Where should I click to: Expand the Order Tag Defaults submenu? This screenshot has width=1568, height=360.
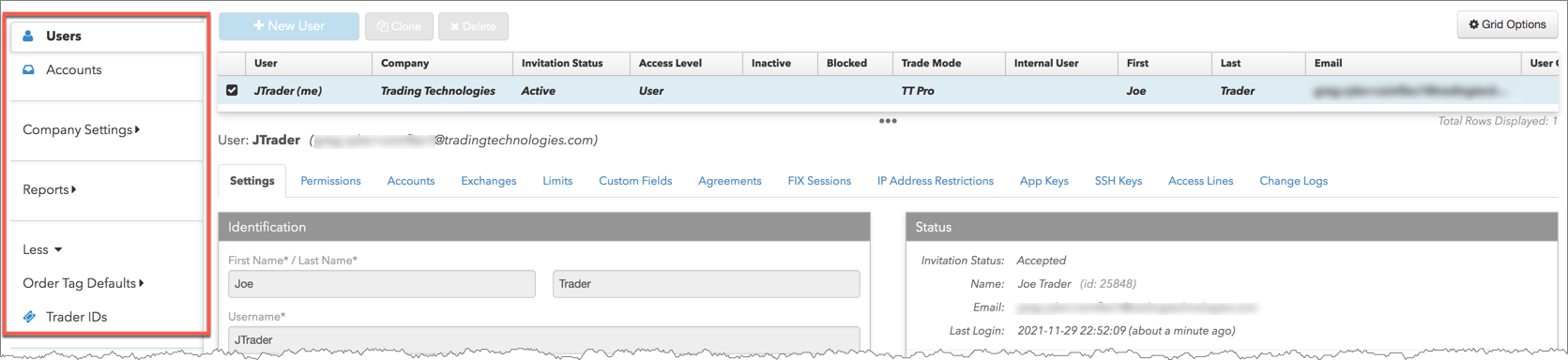coord(84,283)
